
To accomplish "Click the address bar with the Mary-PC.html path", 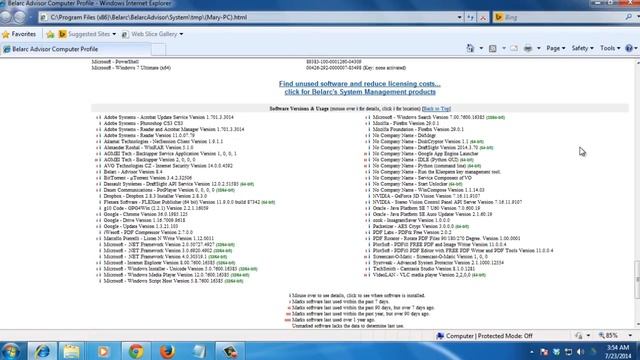I will tap(247, 17).
